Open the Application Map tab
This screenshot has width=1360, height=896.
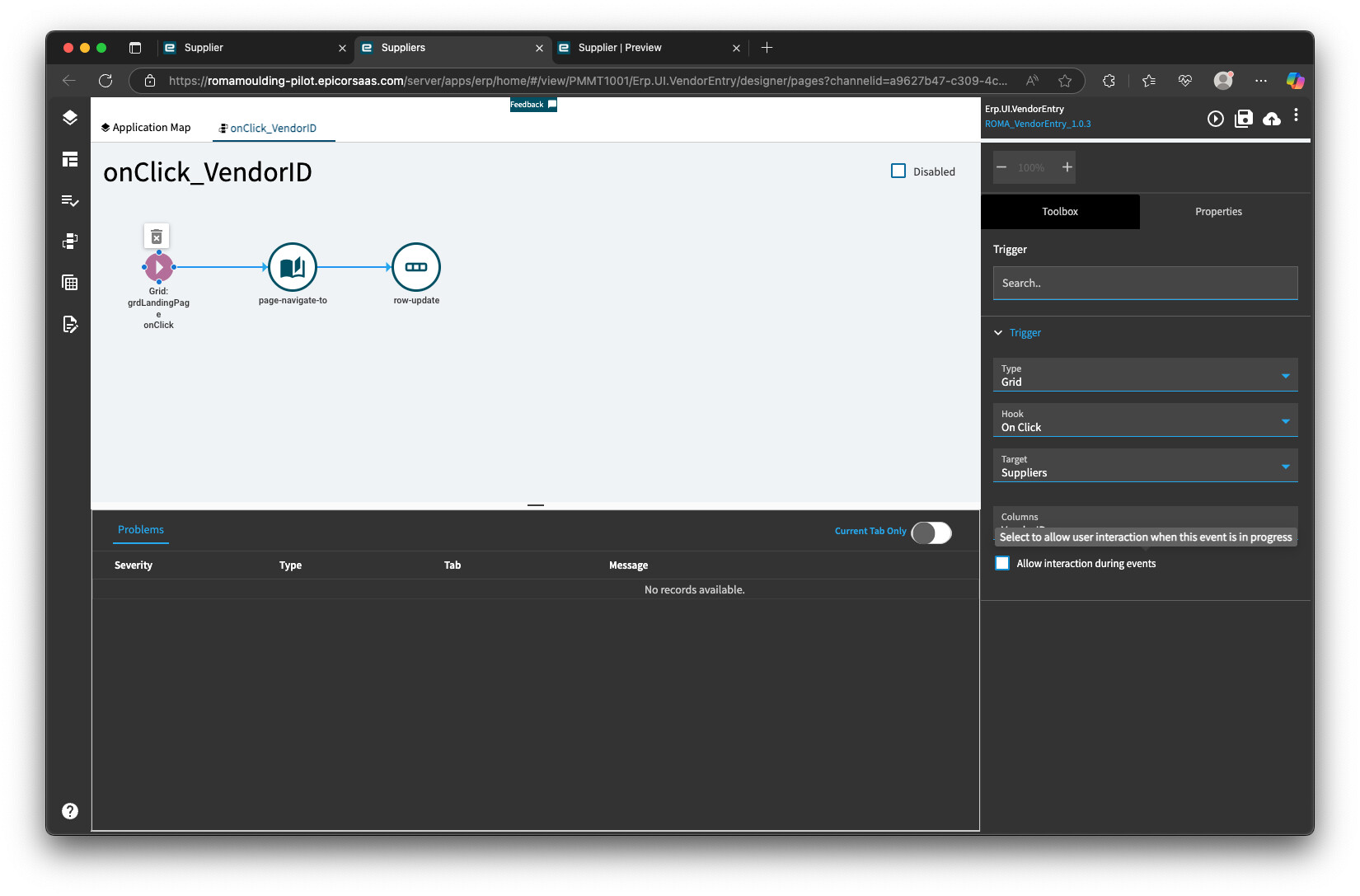(146, 128)
